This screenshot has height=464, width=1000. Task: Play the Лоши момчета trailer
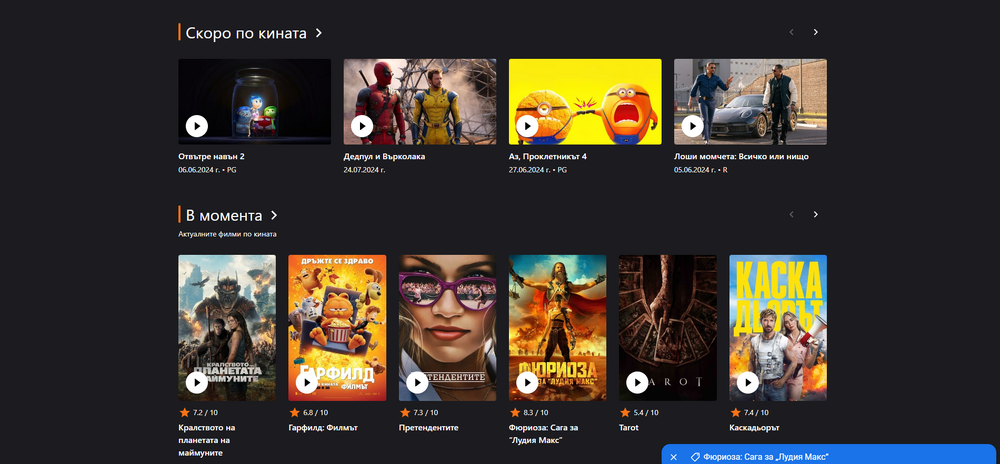coord(692,126)
